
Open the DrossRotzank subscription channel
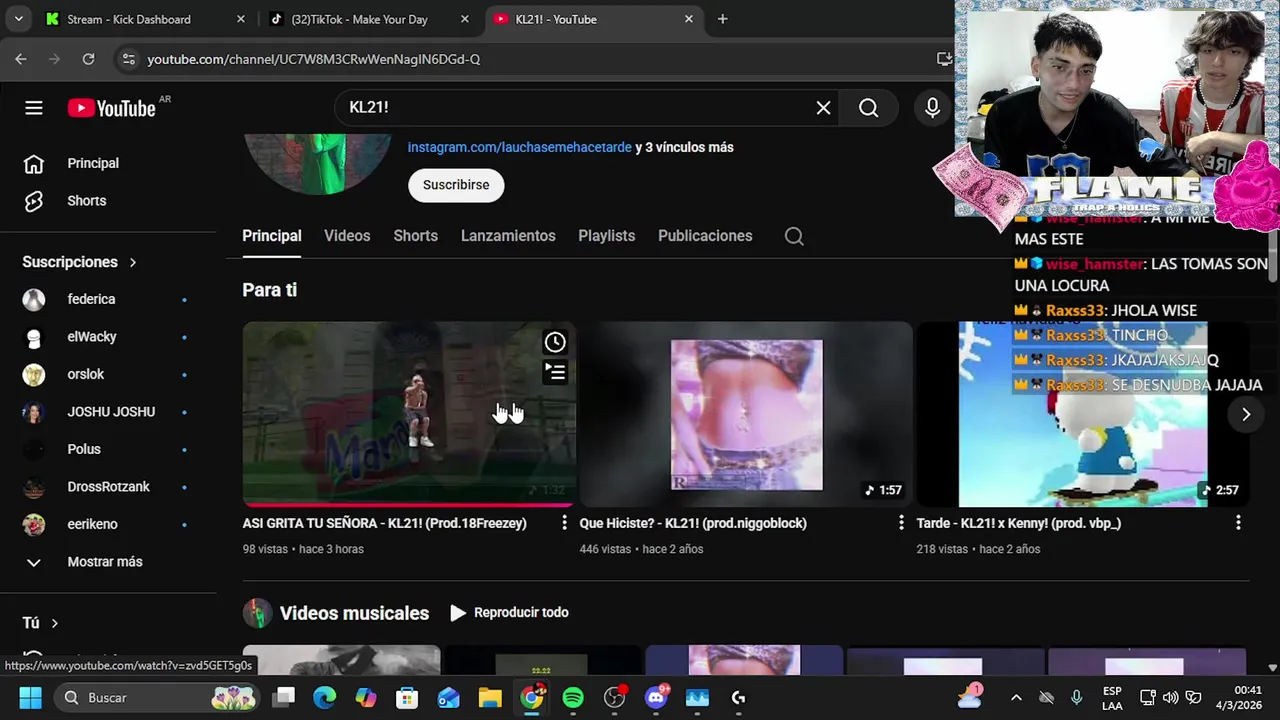coord(108,487)
